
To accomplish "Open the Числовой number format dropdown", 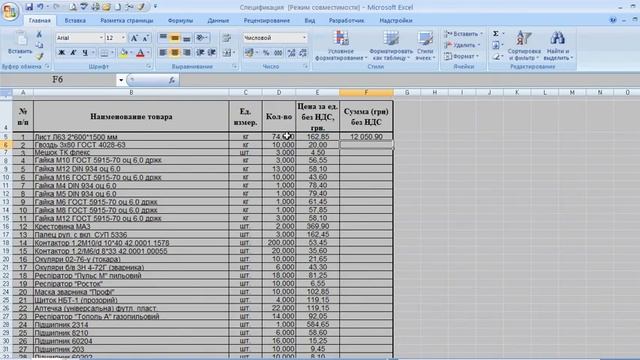I will tap(304, 38).
